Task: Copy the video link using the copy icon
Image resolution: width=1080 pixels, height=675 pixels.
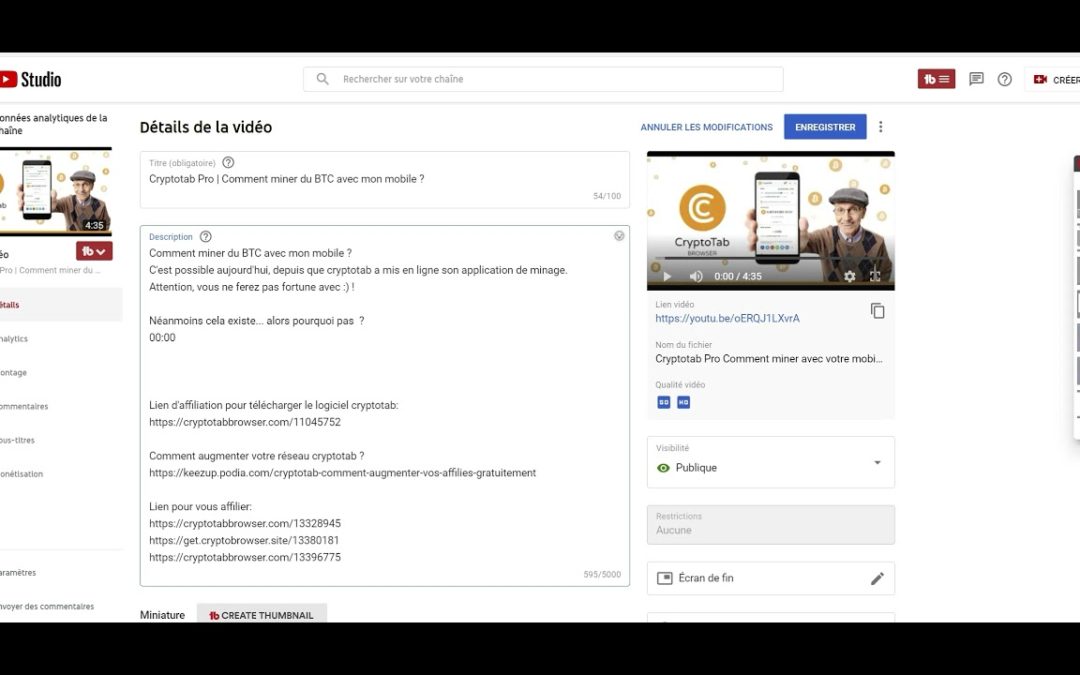Action: pos(878,311)
